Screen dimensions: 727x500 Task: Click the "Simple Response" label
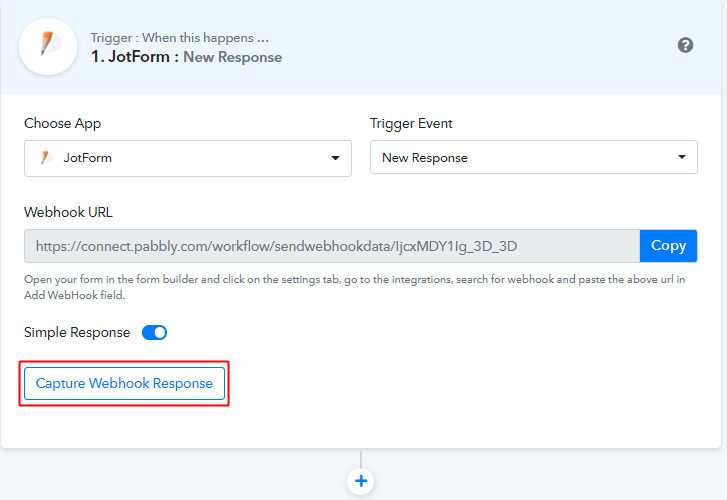pos(77,333)
